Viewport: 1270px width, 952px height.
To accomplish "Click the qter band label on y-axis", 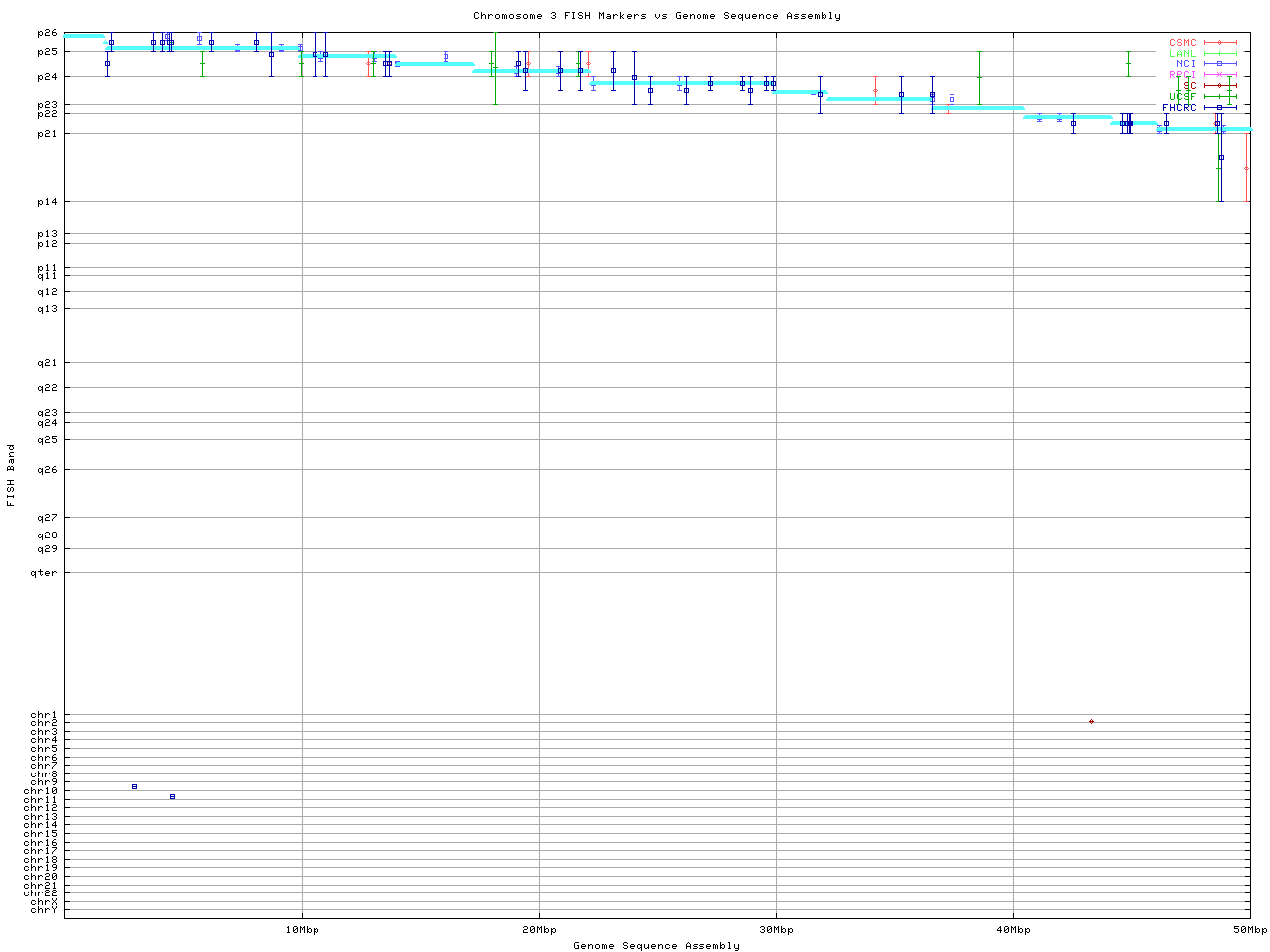I will pyautogui.click(x=47, y=573).
